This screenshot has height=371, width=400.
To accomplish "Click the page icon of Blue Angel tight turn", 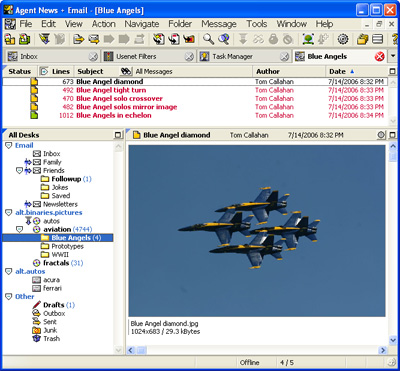I will (34, 90).
